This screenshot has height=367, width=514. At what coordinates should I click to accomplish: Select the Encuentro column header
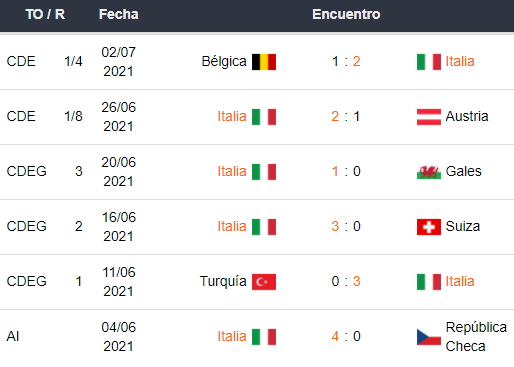tap(346, 14)
